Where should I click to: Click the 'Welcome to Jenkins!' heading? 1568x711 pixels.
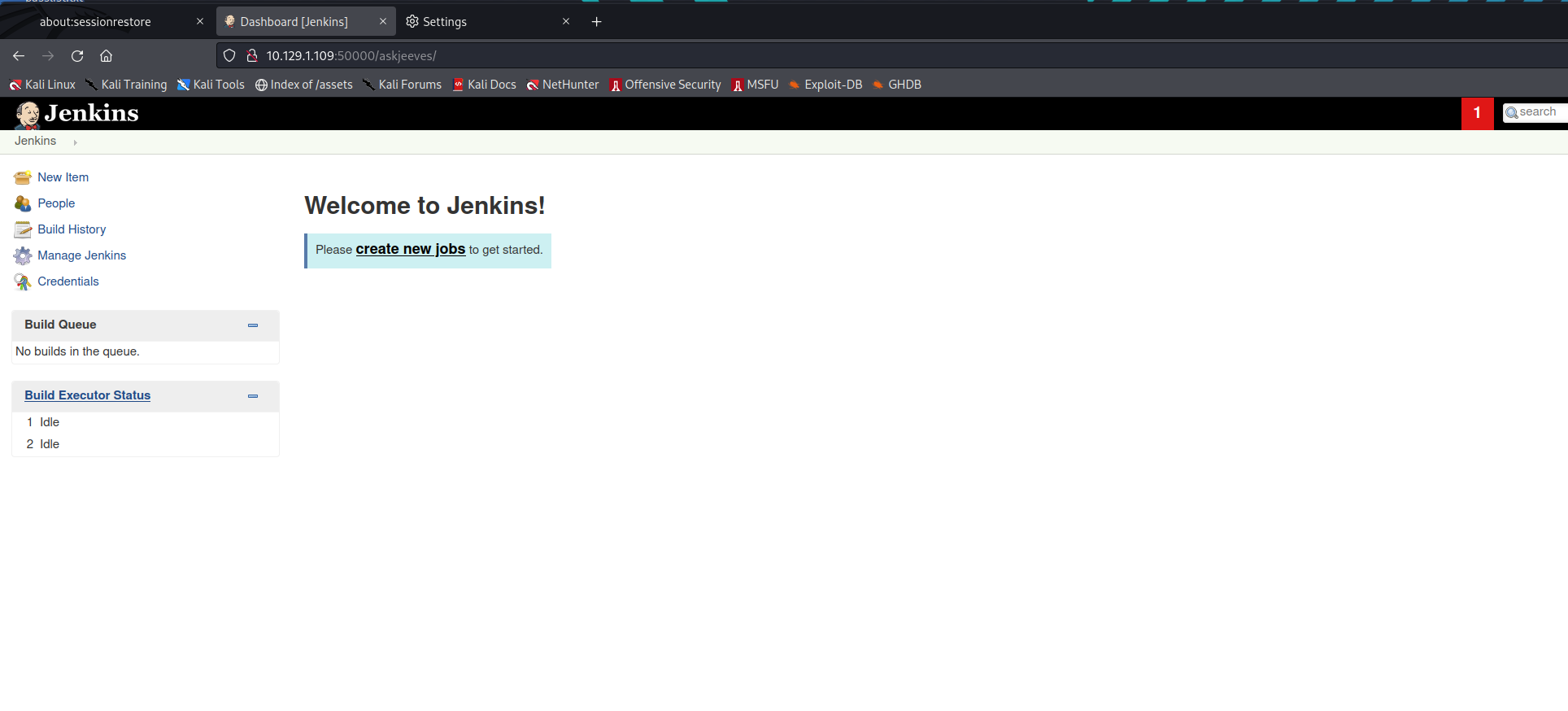[425, 205]
